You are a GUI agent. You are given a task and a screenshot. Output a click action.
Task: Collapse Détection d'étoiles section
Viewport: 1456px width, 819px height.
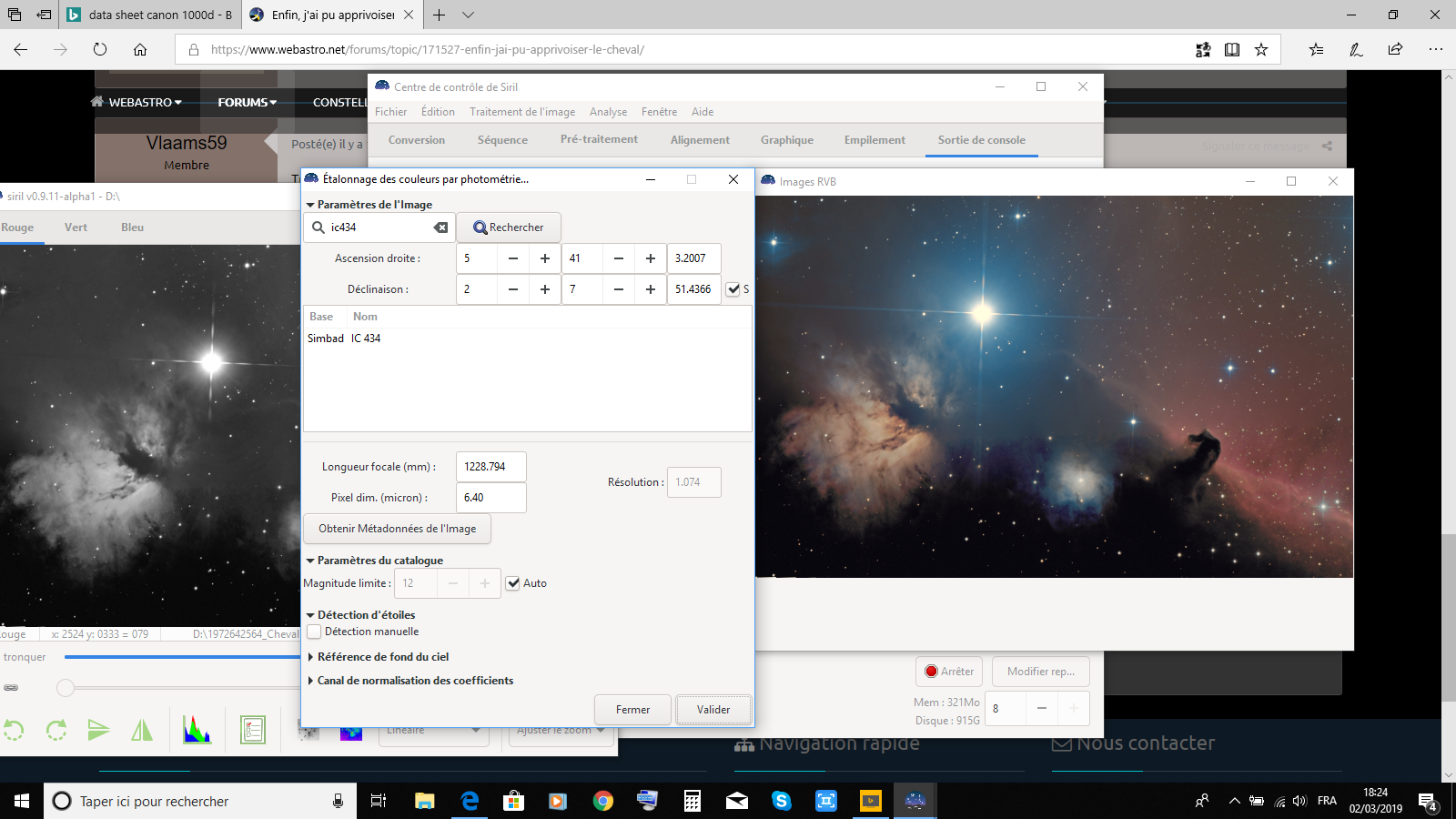pyautogui.click(x=310, y=615)
